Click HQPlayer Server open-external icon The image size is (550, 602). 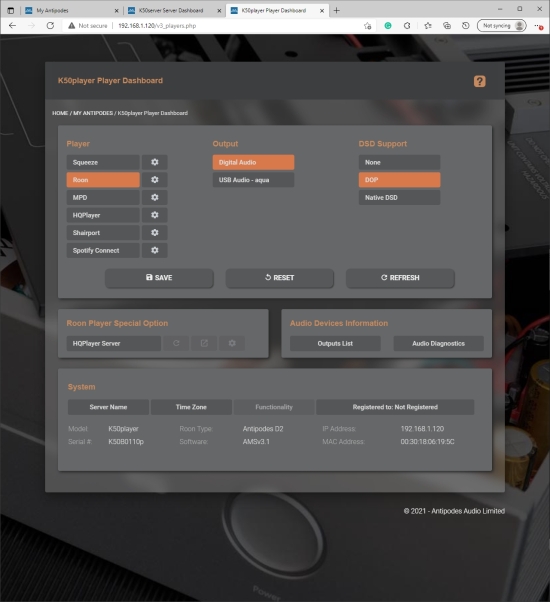point(204,344)
